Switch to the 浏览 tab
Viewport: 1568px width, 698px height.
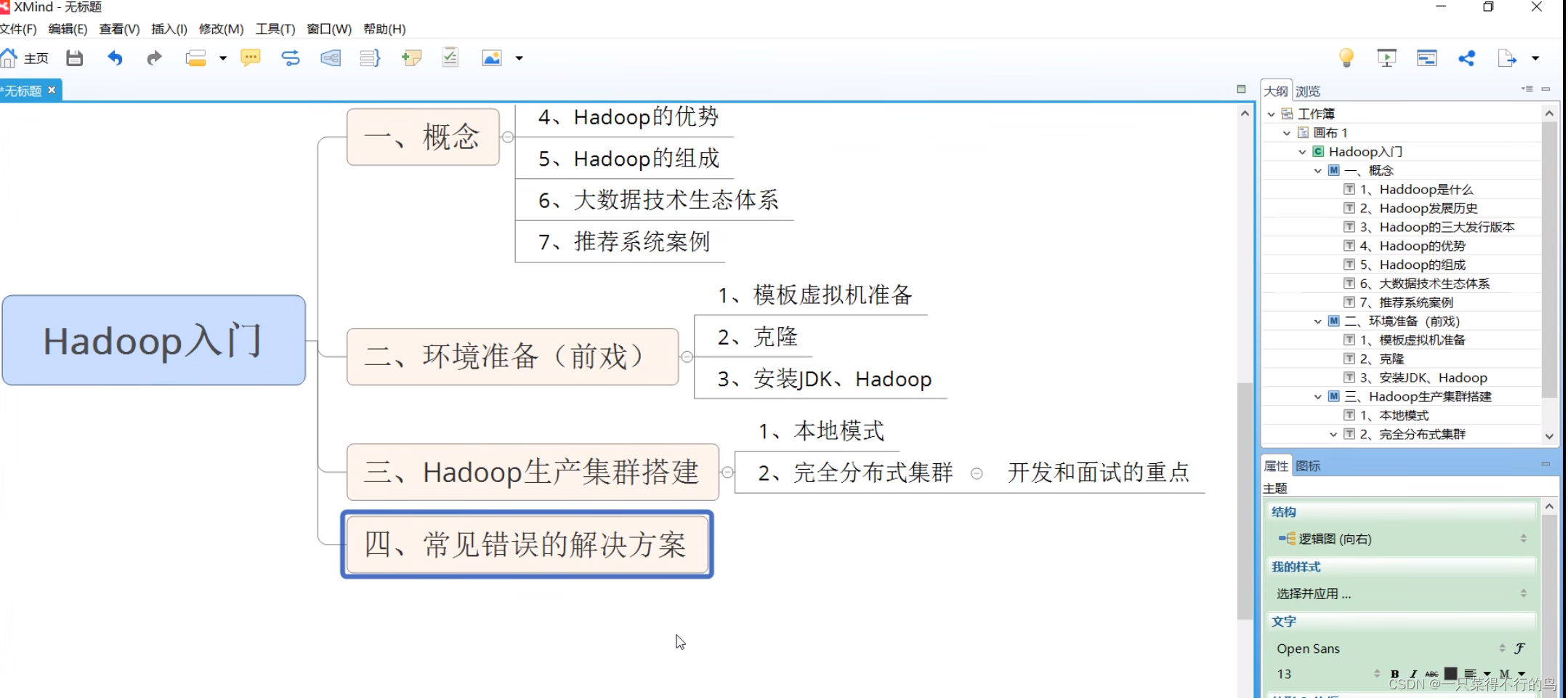click(1308, 91)
